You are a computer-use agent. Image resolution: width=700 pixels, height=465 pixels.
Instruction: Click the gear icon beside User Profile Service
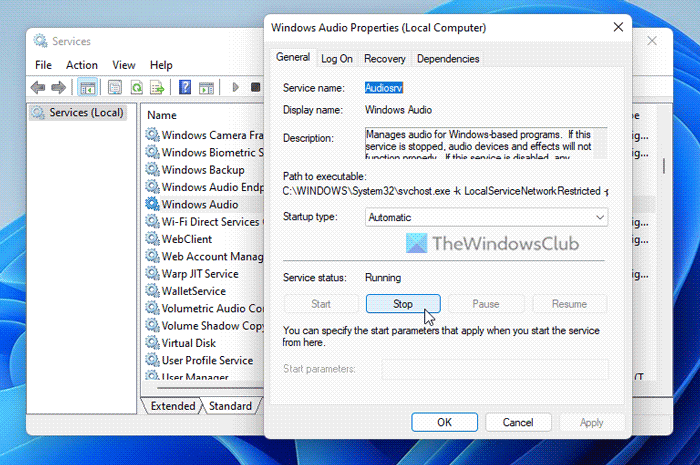pyautogui.click(x=152, y=360)
